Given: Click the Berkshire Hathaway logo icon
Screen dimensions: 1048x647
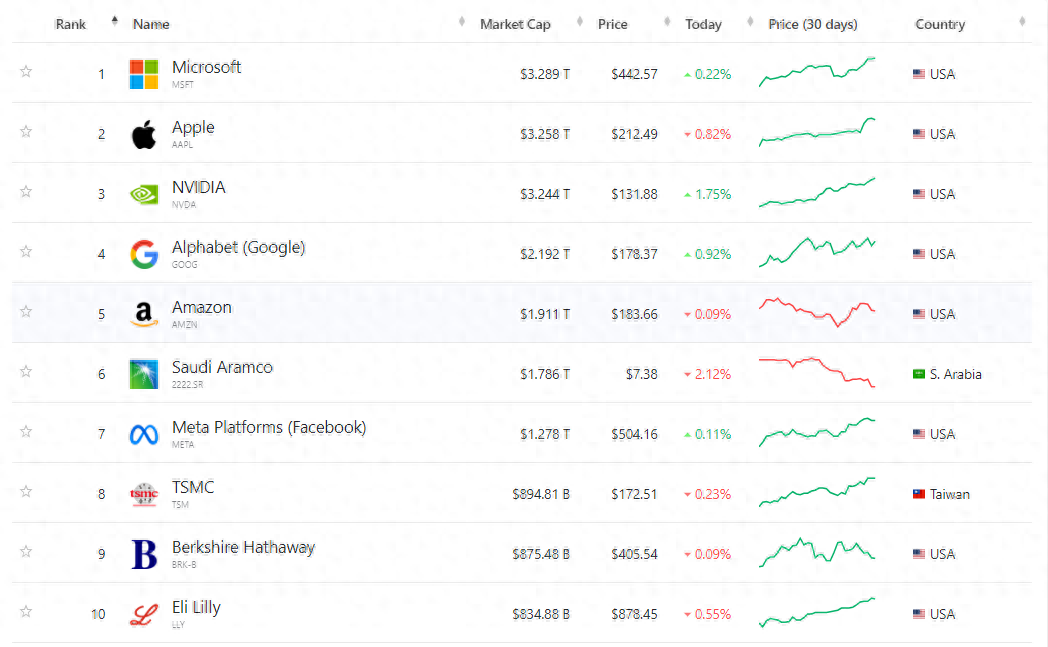Looking at the screenshot, I should pyautogui.click(x=144, y=554).
